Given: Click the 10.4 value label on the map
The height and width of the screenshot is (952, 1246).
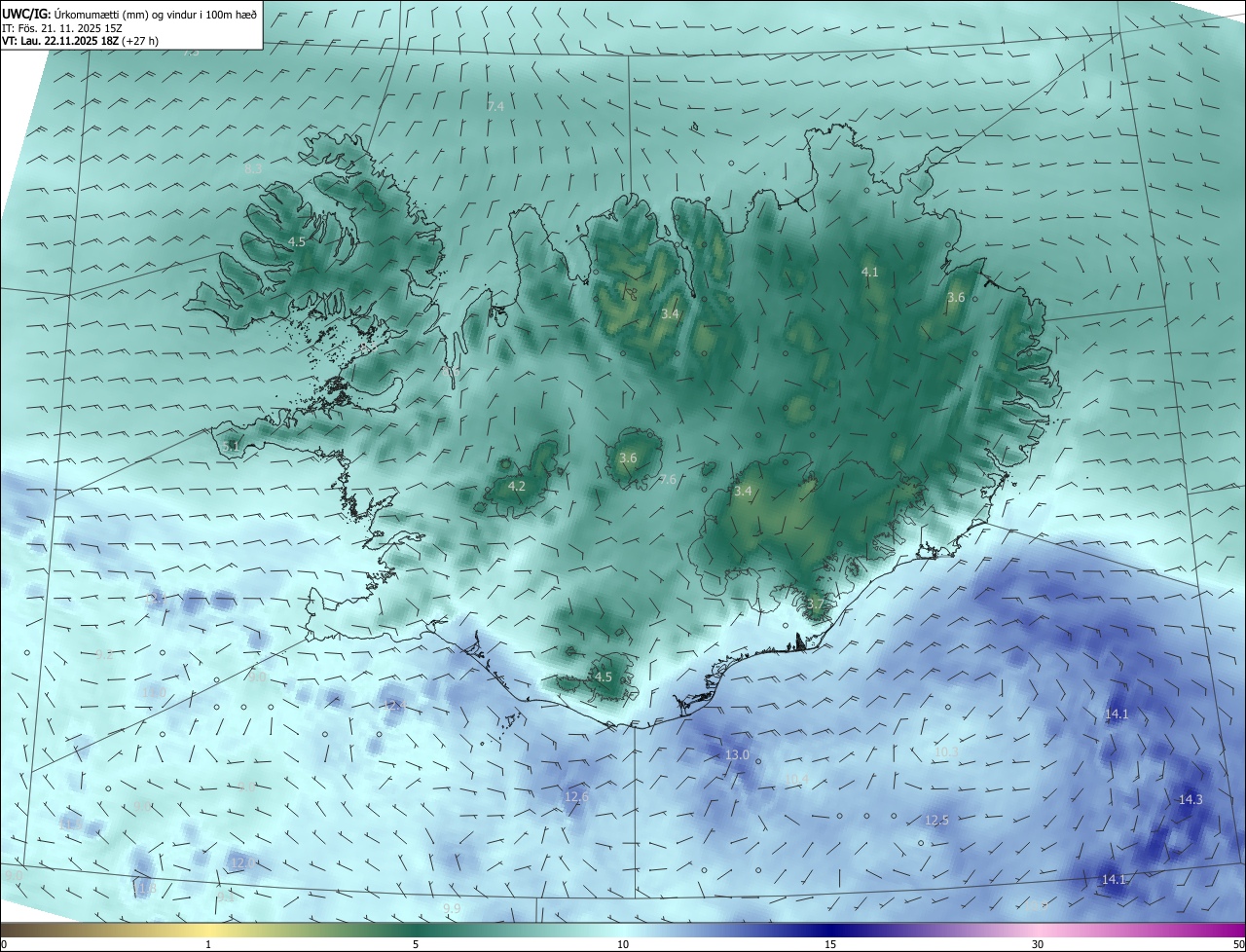Looking at the screenshot, I should (796, 779).
